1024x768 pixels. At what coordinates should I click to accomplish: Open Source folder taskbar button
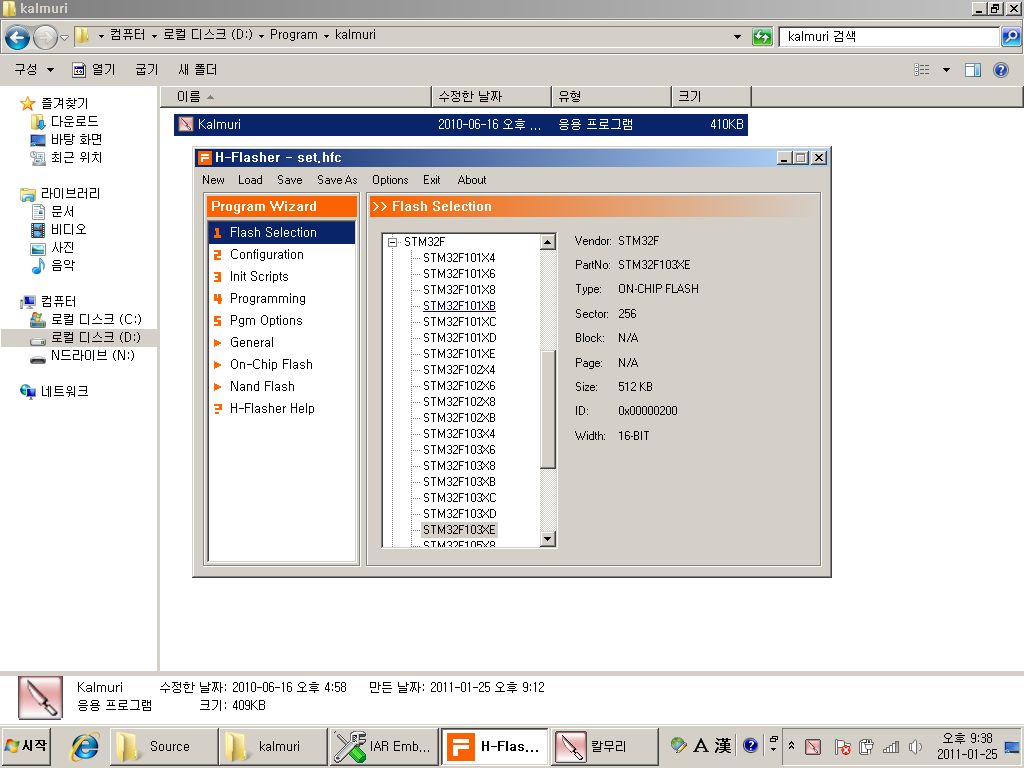click(164, 746)
